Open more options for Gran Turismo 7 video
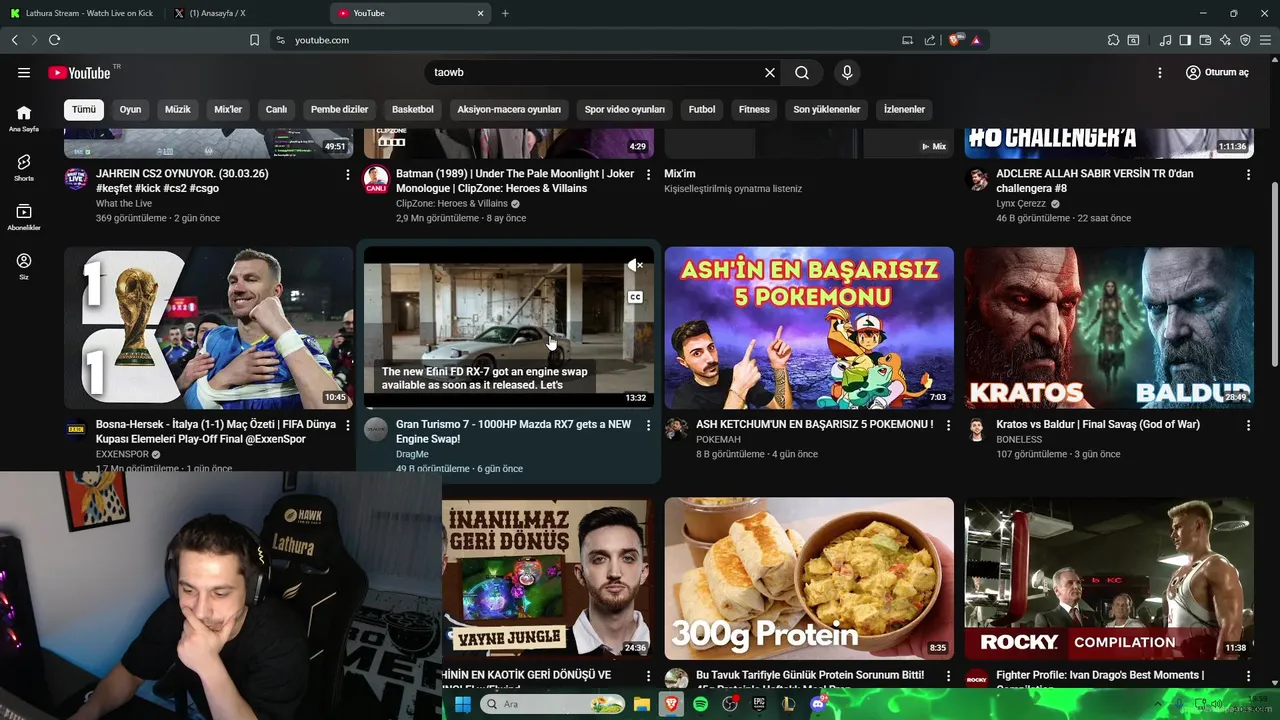The width and height of the screenshot is (1280, 720). click(x=648, y=425)
